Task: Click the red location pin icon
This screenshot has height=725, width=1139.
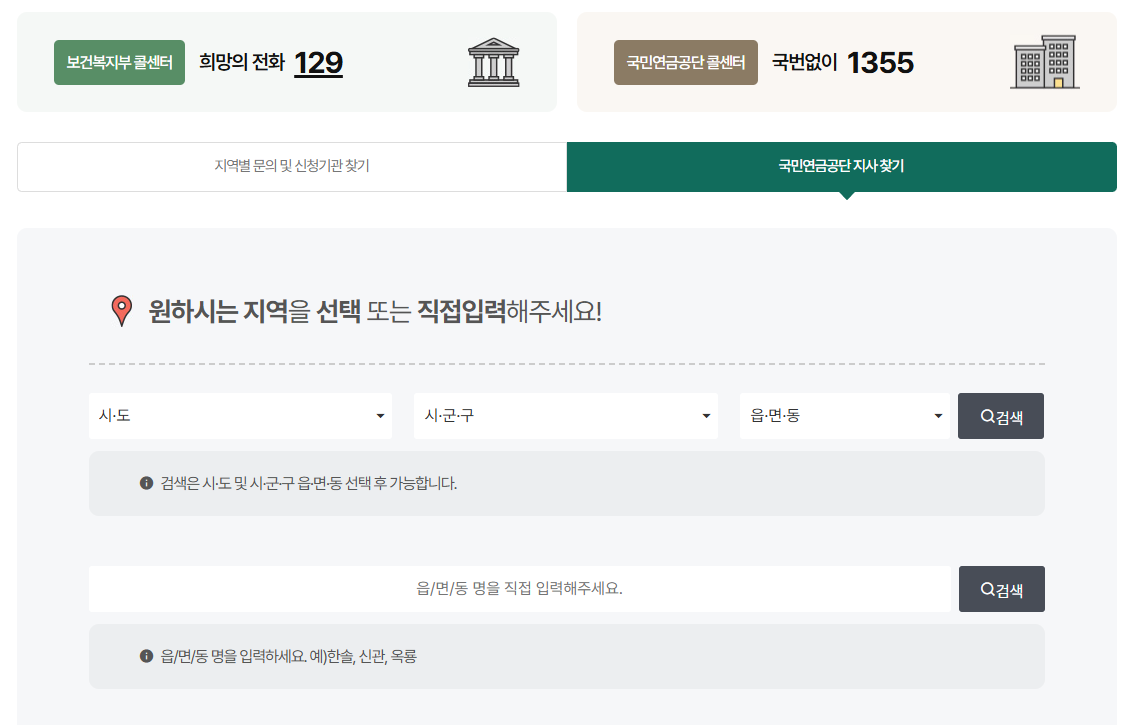Action: click(x=121, y=312)
